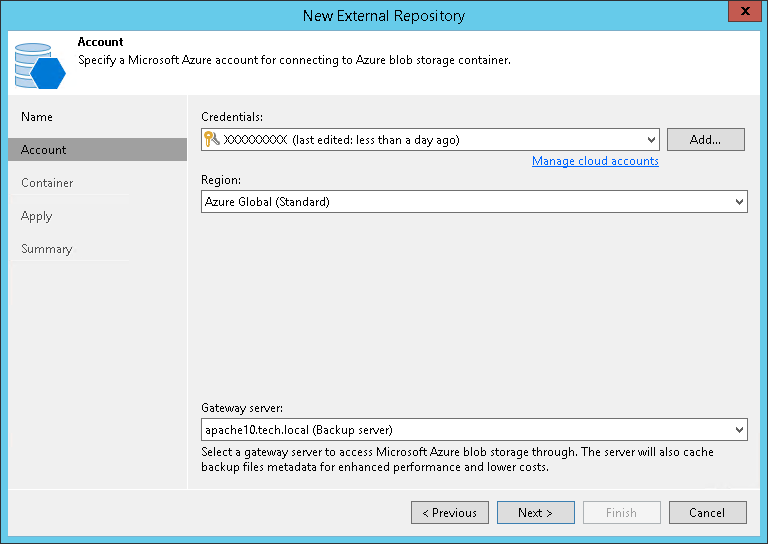Proceed with the Next button
Viewport: 768px width, 544px height.
(x=536, y=513)
